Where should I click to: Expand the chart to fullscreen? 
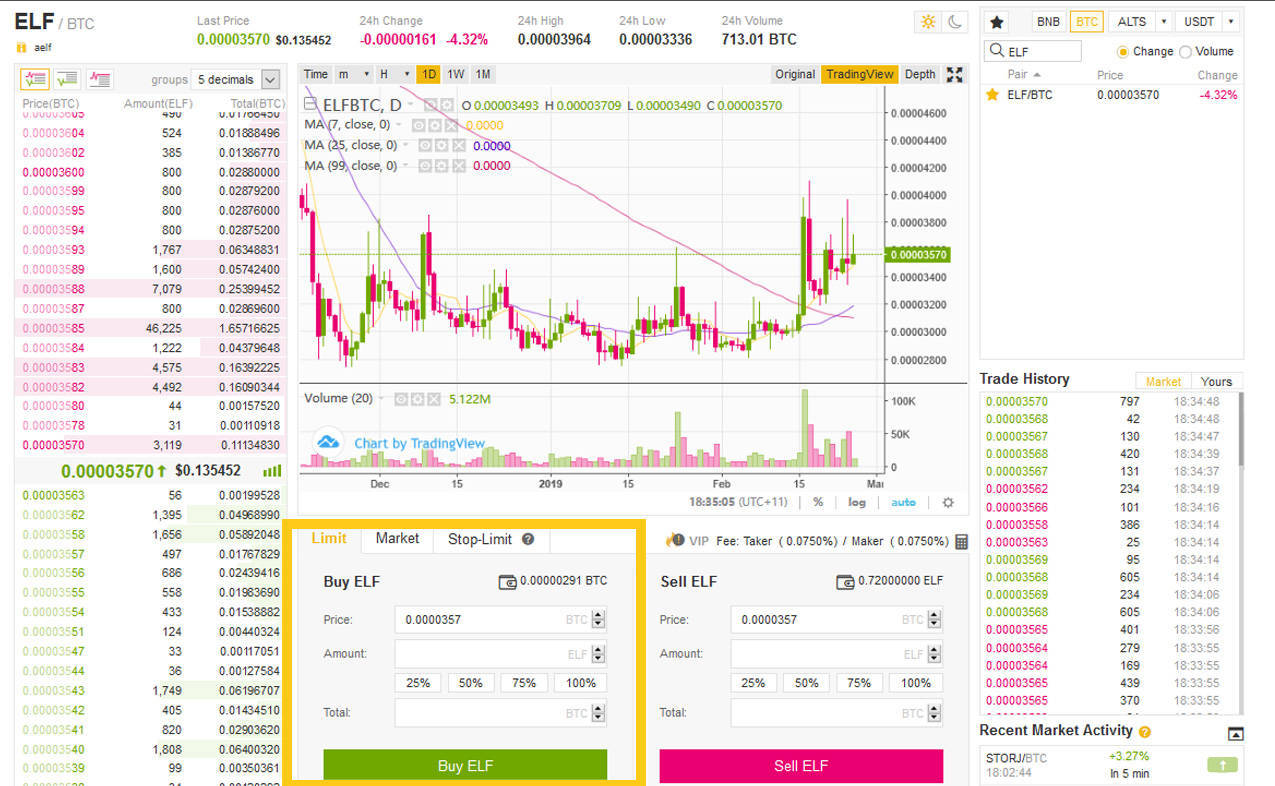pos(954,74)
